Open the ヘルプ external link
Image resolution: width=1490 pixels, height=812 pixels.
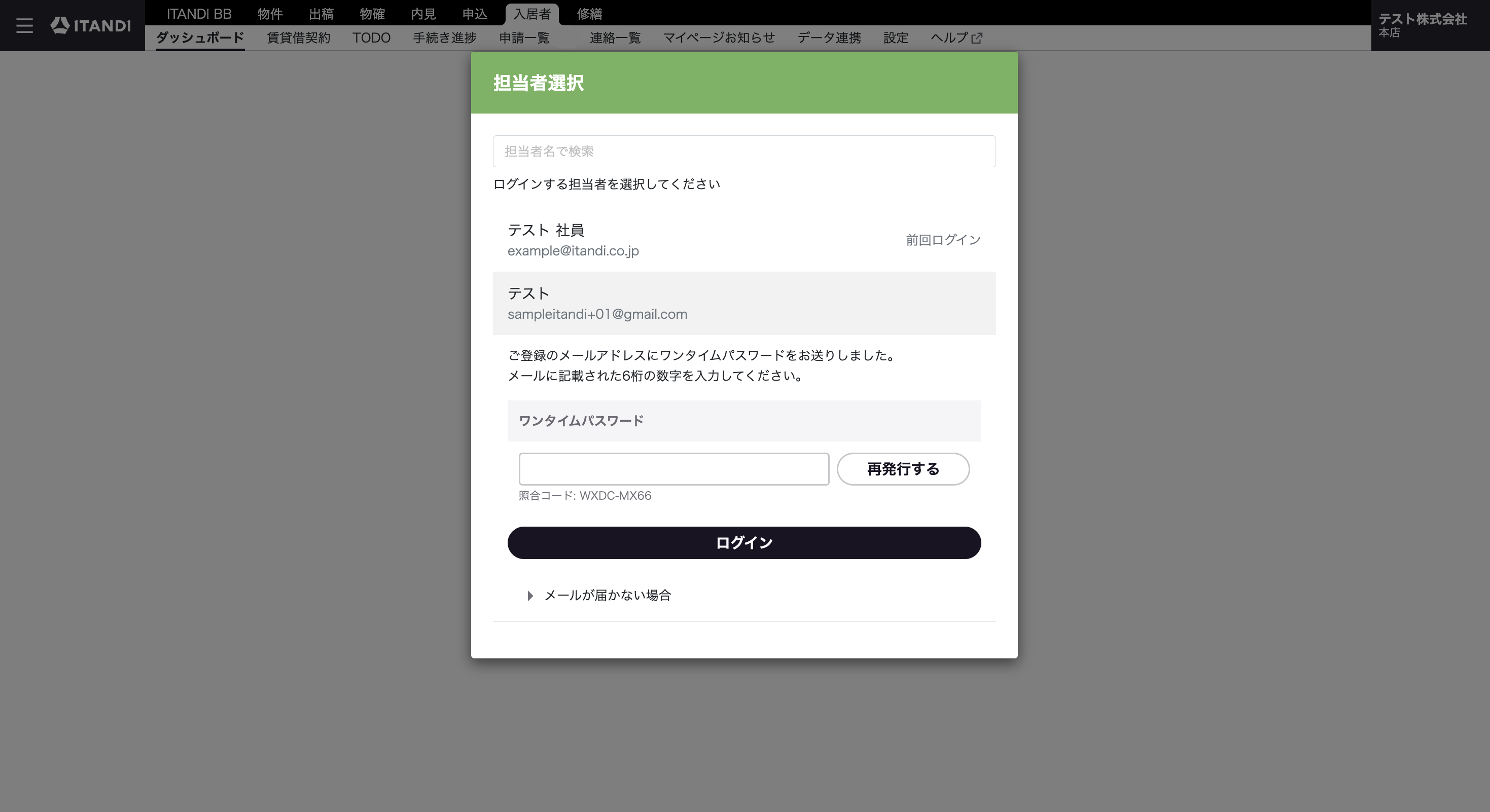click(x=956, y=38)
